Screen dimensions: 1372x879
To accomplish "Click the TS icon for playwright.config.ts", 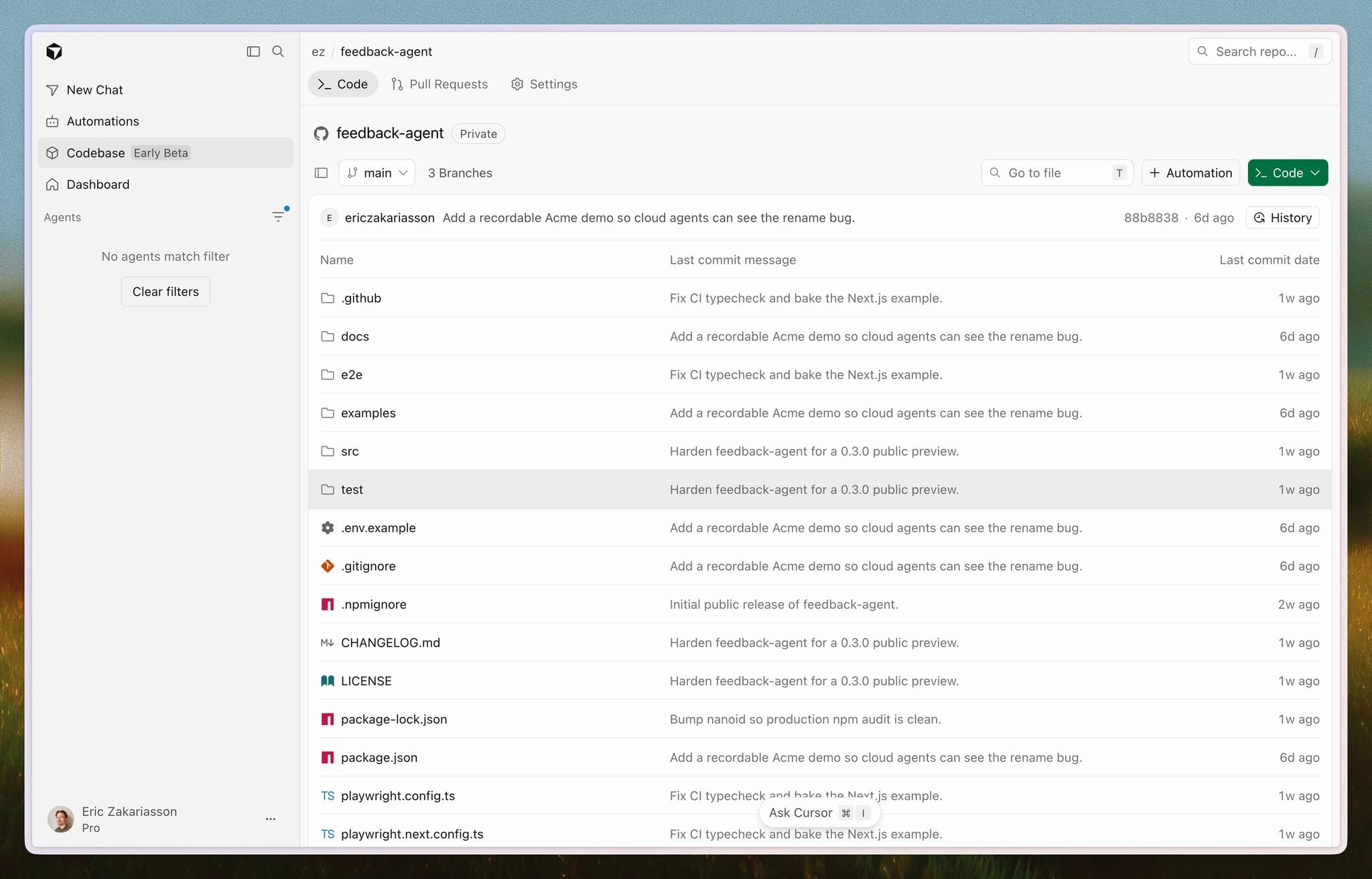I will [328, 796].
